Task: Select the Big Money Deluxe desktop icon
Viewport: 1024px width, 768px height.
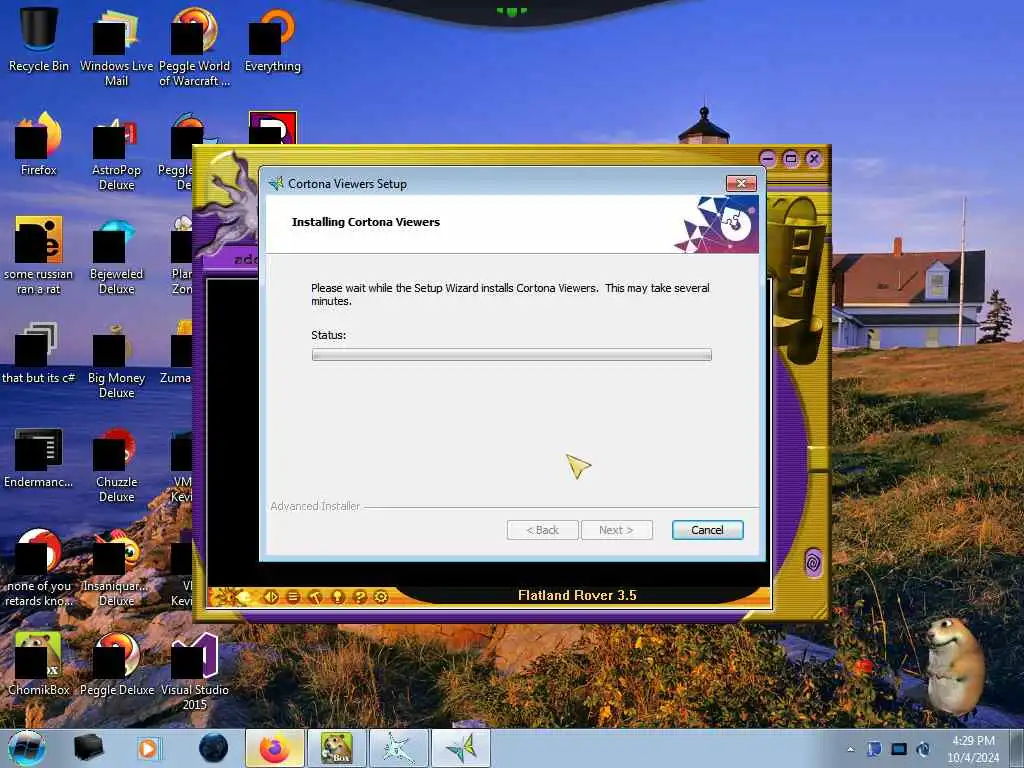Action: tap(116, 359)
